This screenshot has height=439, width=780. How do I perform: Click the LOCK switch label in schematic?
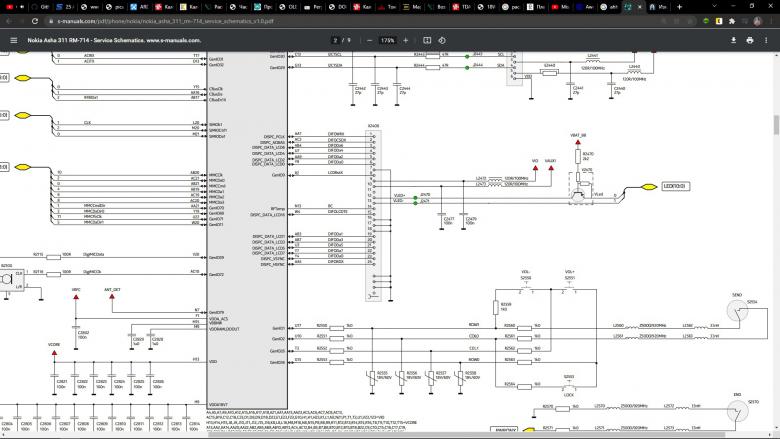coord(569,395)
